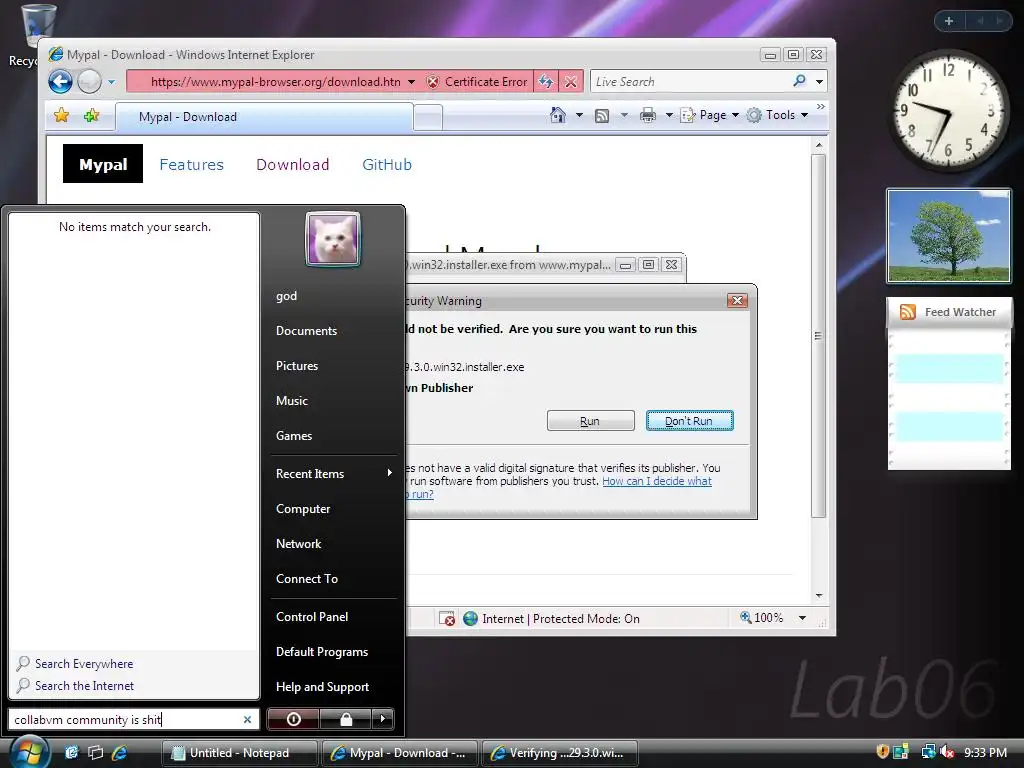Go back using the IE Back arrow
This screenshot has height=768, width=1024.
[60, 82]
